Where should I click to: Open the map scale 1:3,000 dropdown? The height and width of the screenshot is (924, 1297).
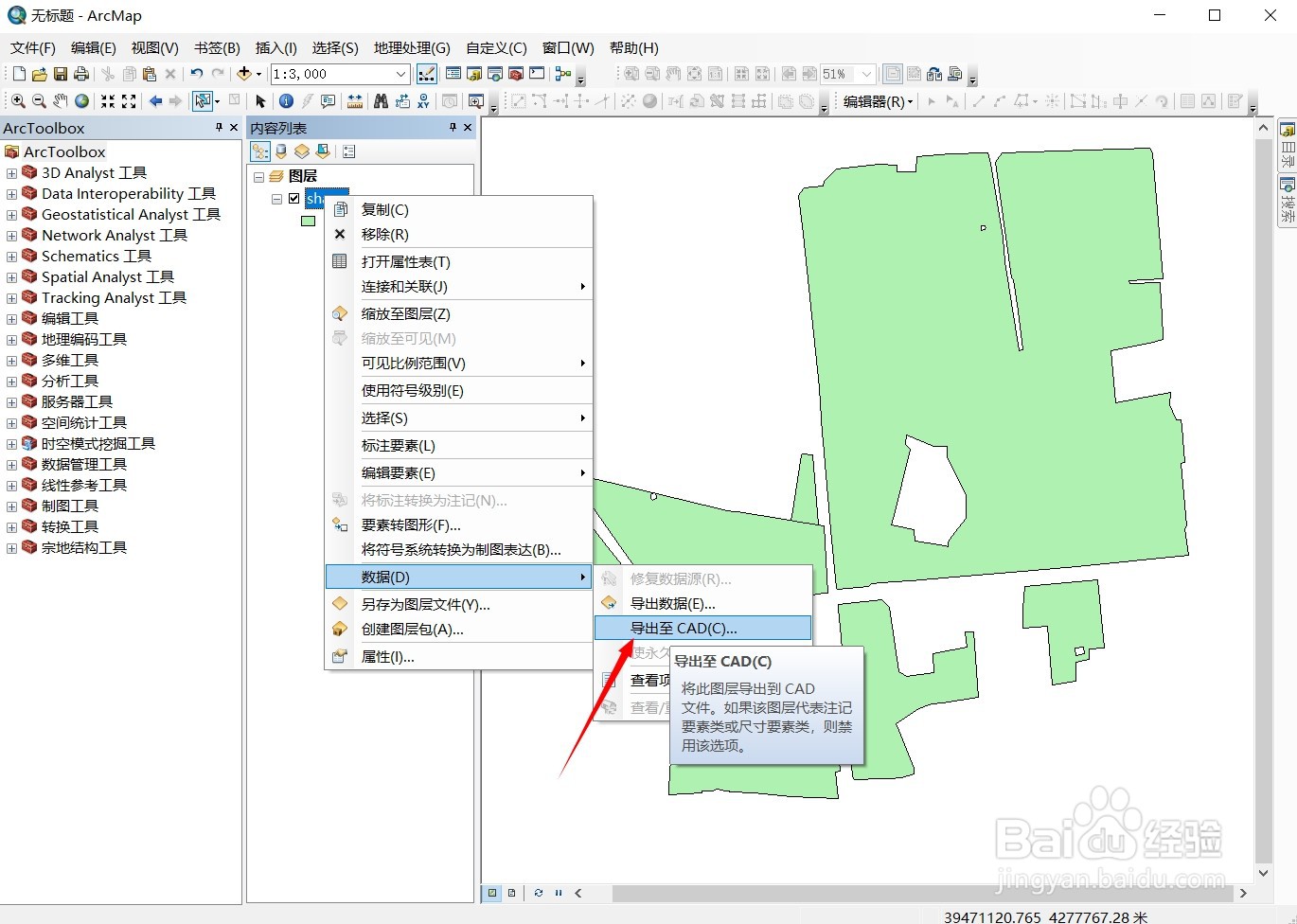pyautogui.click(x=400, y=73)
